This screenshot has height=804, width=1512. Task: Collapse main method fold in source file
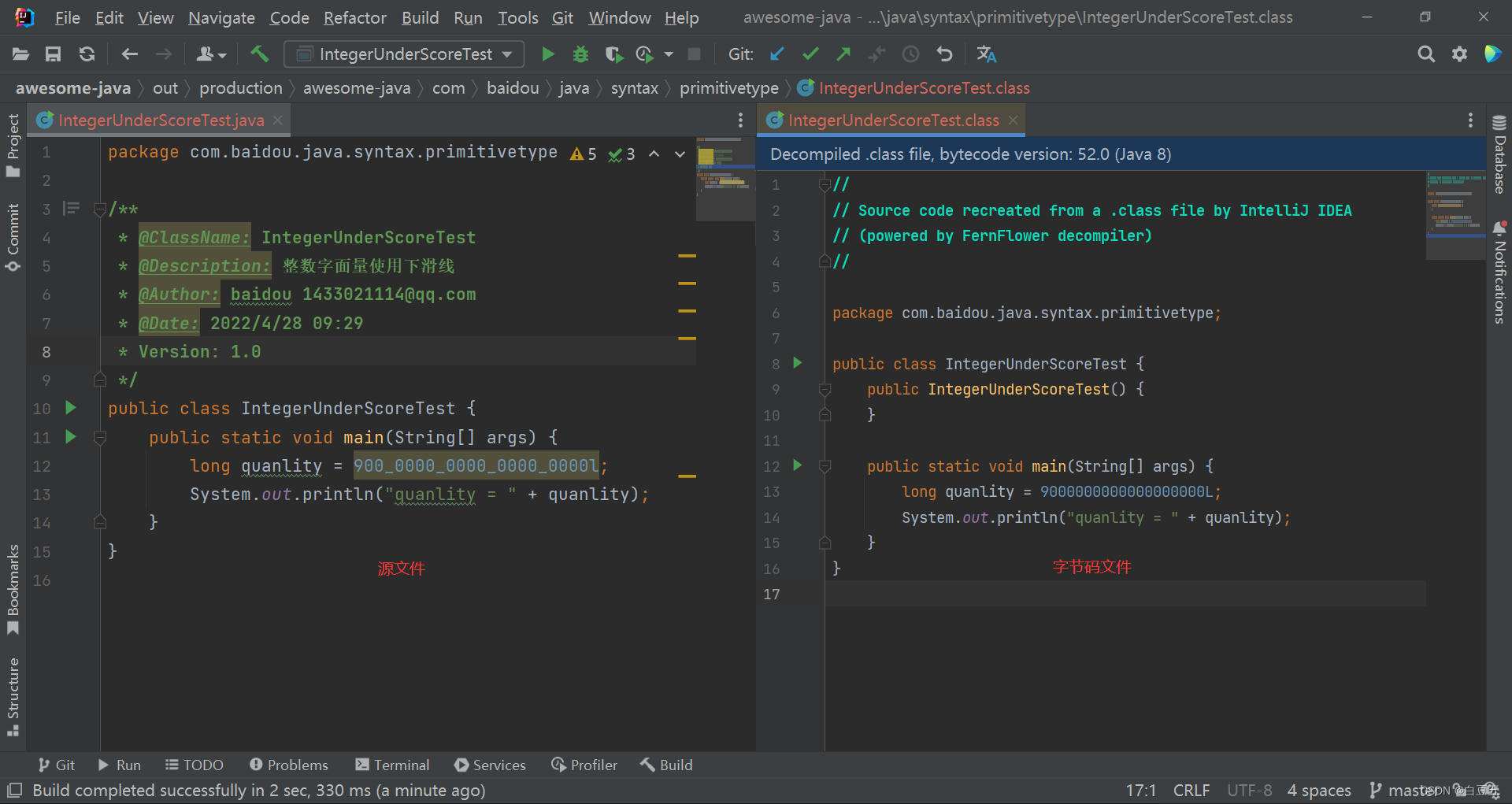[x=100, y=437]
